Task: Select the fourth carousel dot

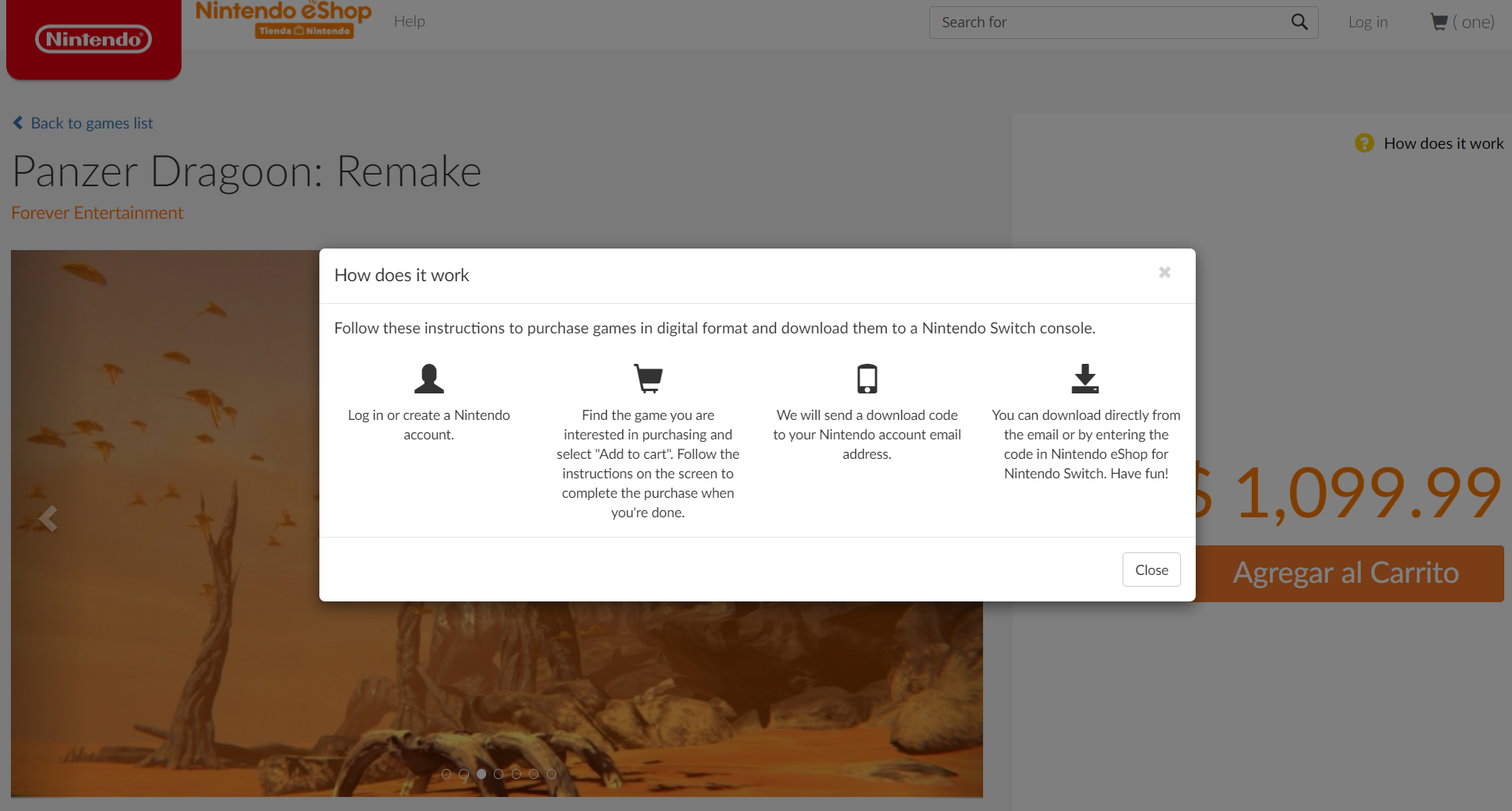Action: click(x=499, y=774)
